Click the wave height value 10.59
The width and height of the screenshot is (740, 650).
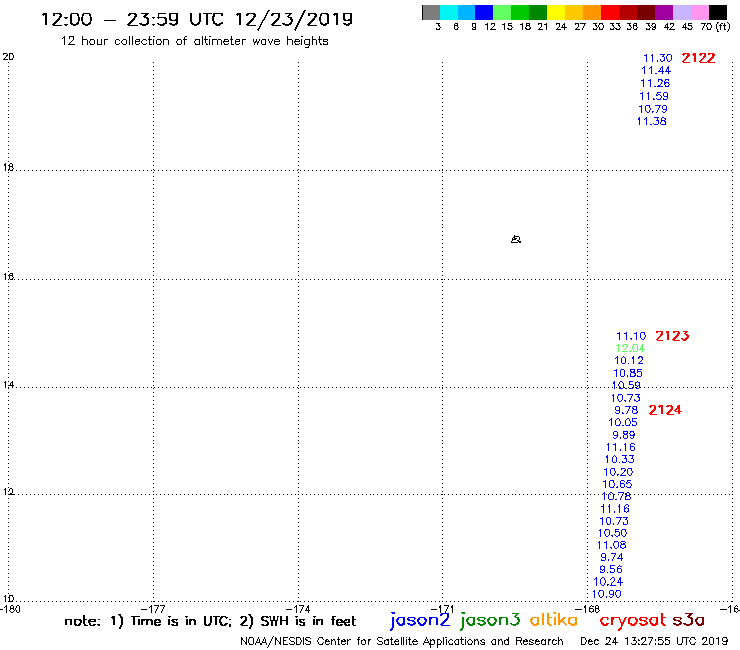626,385
